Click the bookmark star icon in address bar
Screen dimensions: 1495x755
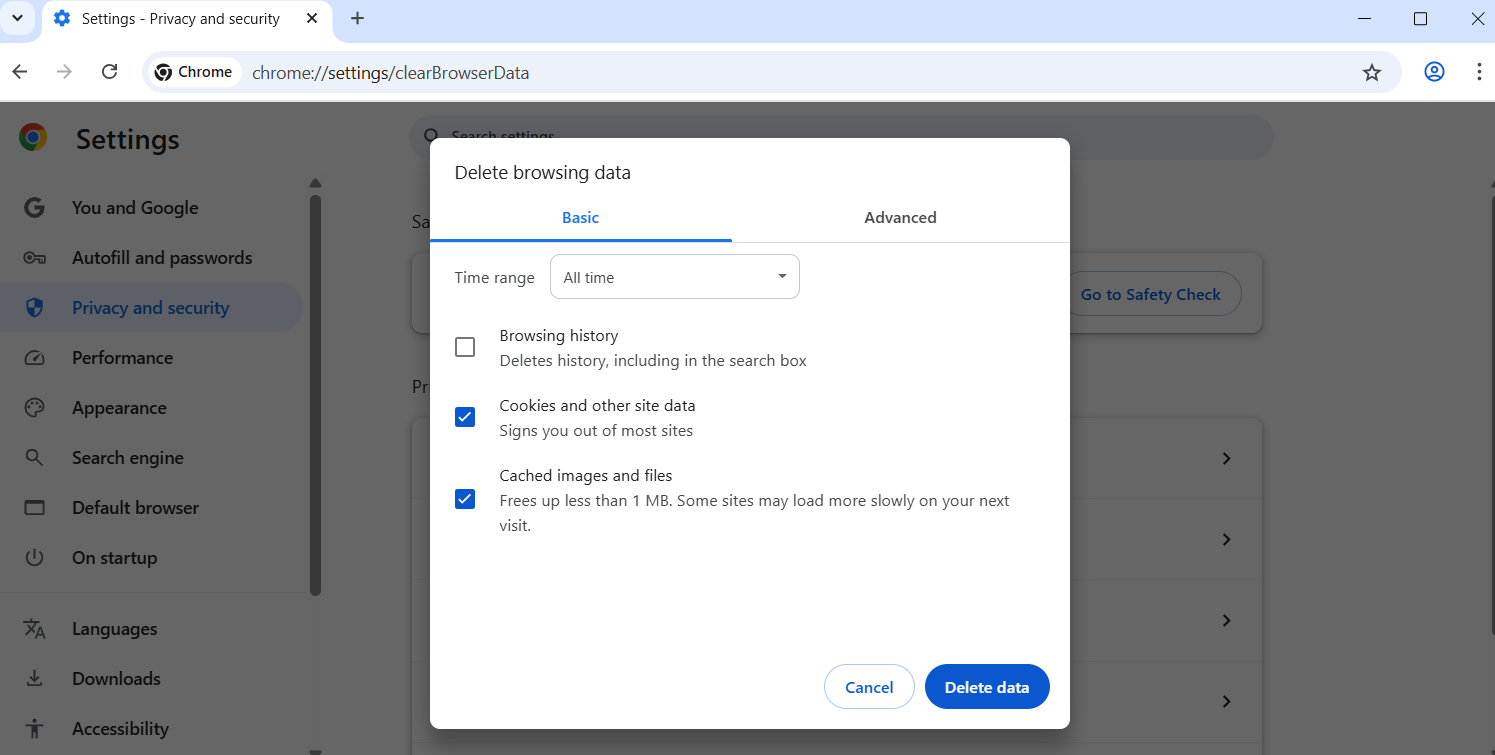pos(1371,72)
